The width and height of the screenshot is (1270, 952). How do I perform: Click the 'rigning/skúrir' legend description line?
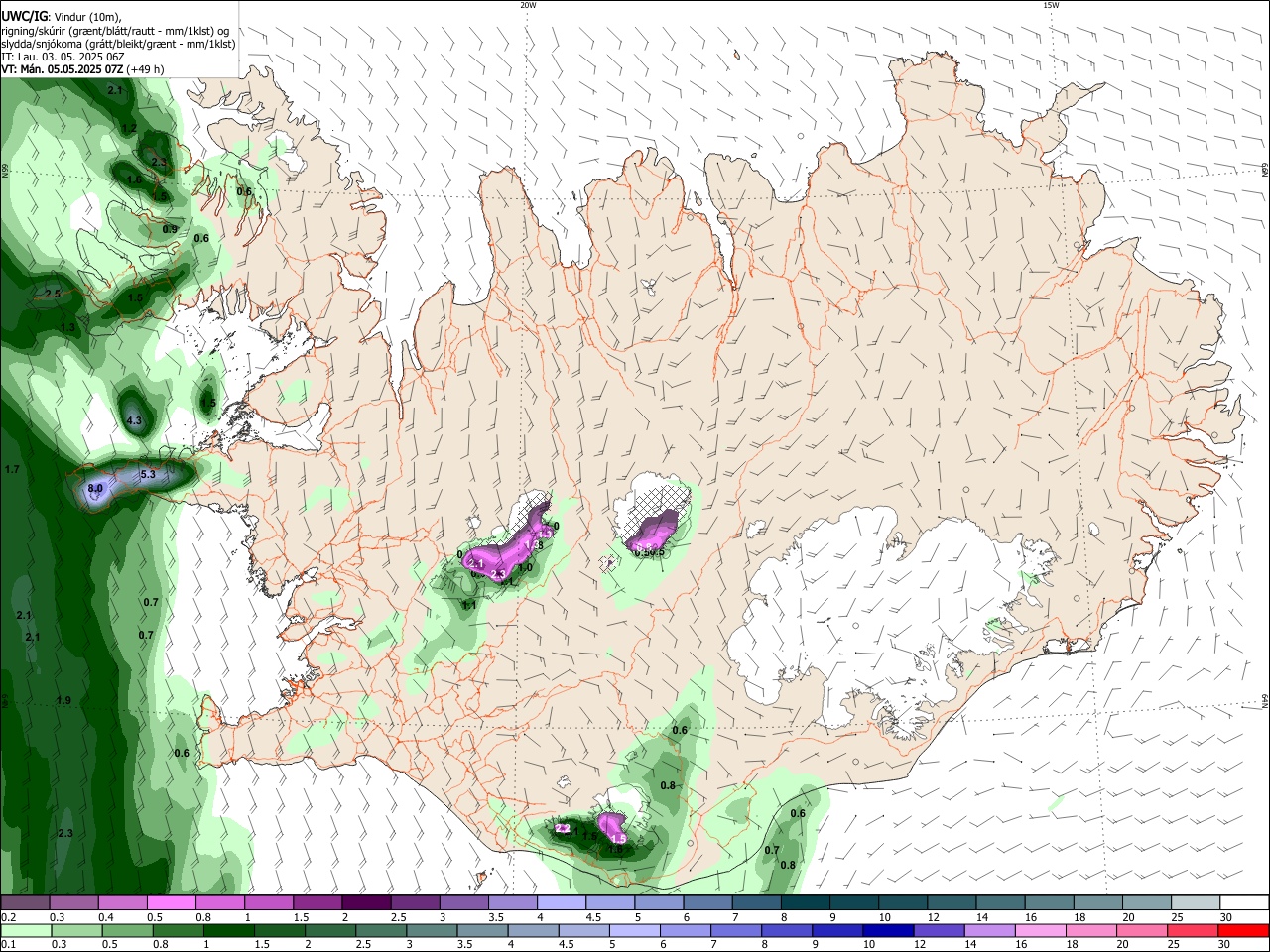115,31
